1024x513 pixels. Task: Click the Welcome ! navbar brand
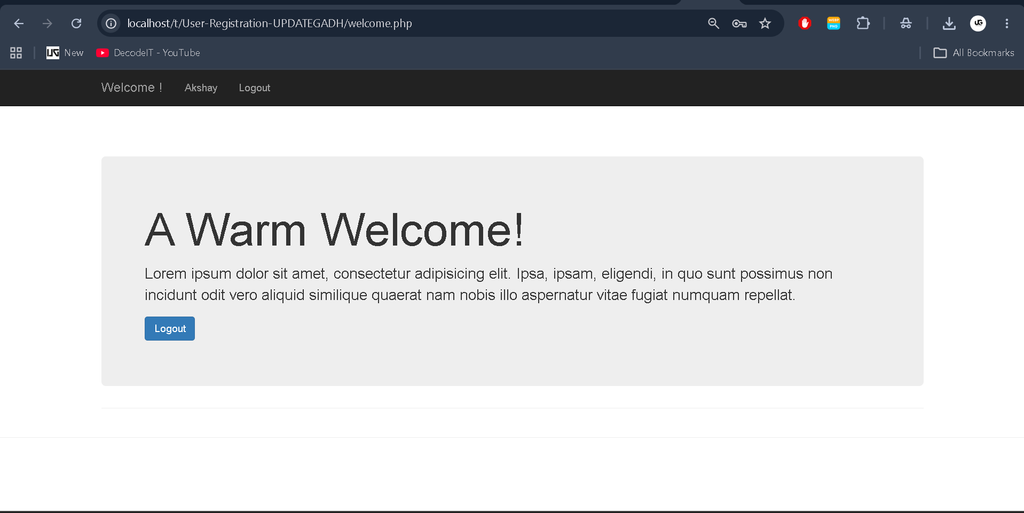pos(132,87)
